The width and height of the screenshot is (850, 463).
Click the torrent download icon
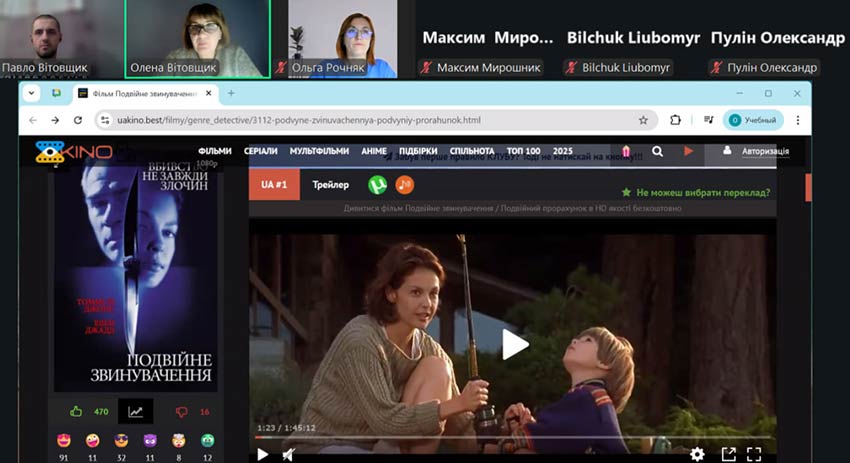coord(377,185)
